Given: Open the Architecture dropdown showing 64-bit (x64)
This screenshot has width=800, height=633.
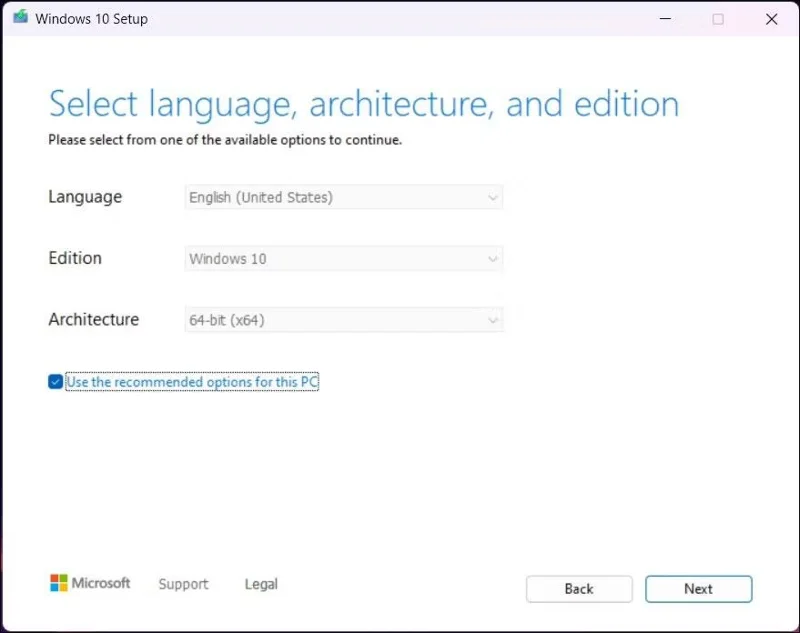Looking at the screenshot, I should (x=344, y=320).
